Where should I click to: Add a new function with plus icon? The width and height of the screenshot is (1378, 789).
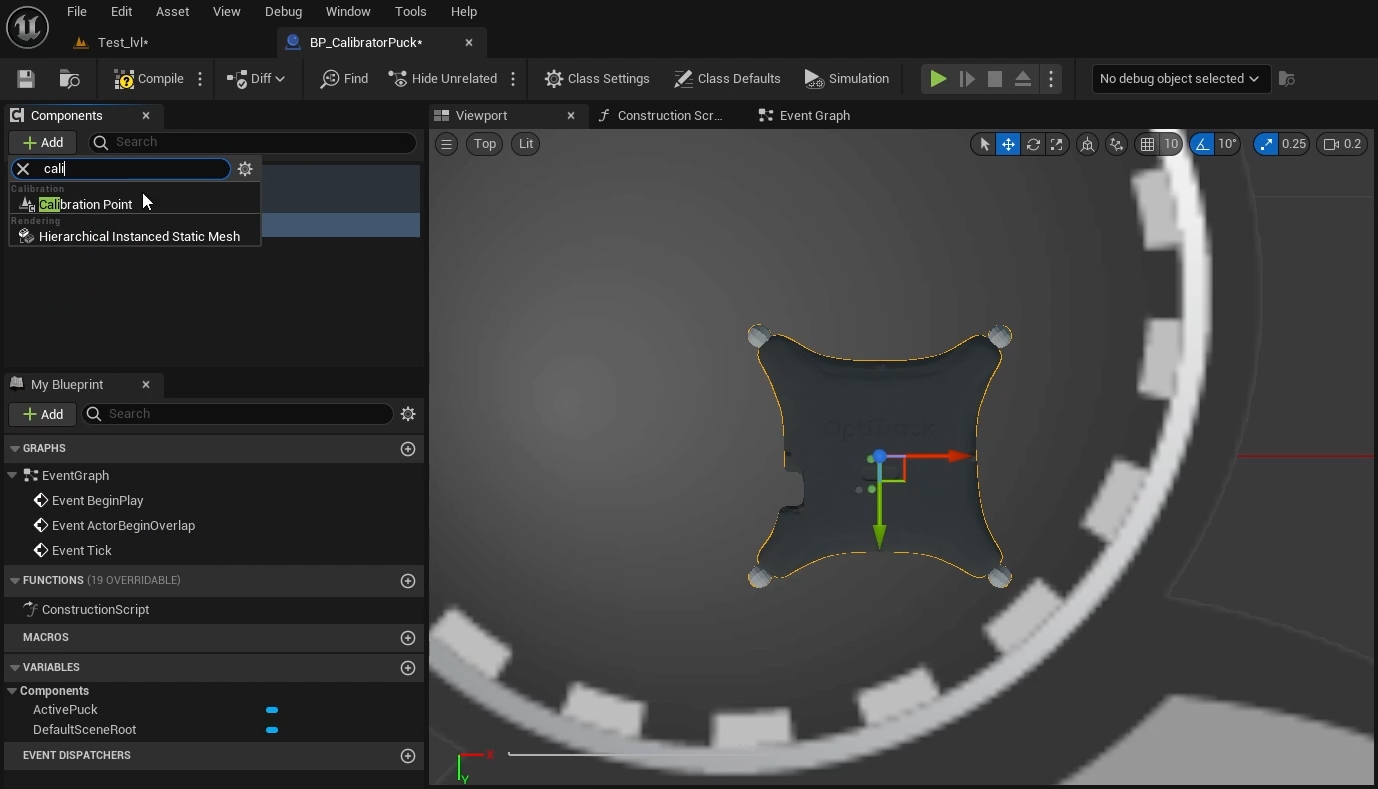(408, 581)
